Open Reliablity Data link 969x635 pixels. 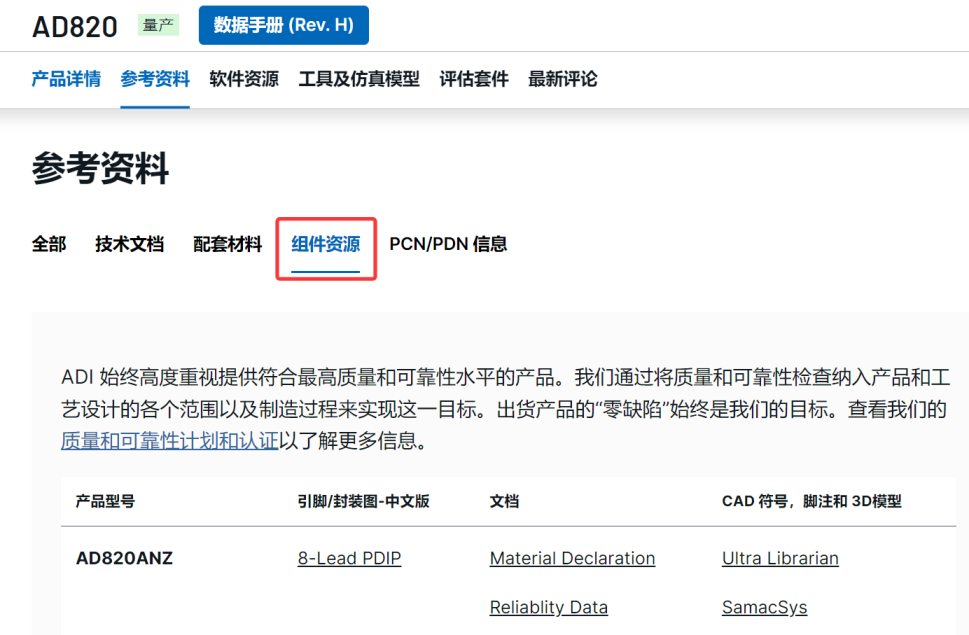(549, 607)
